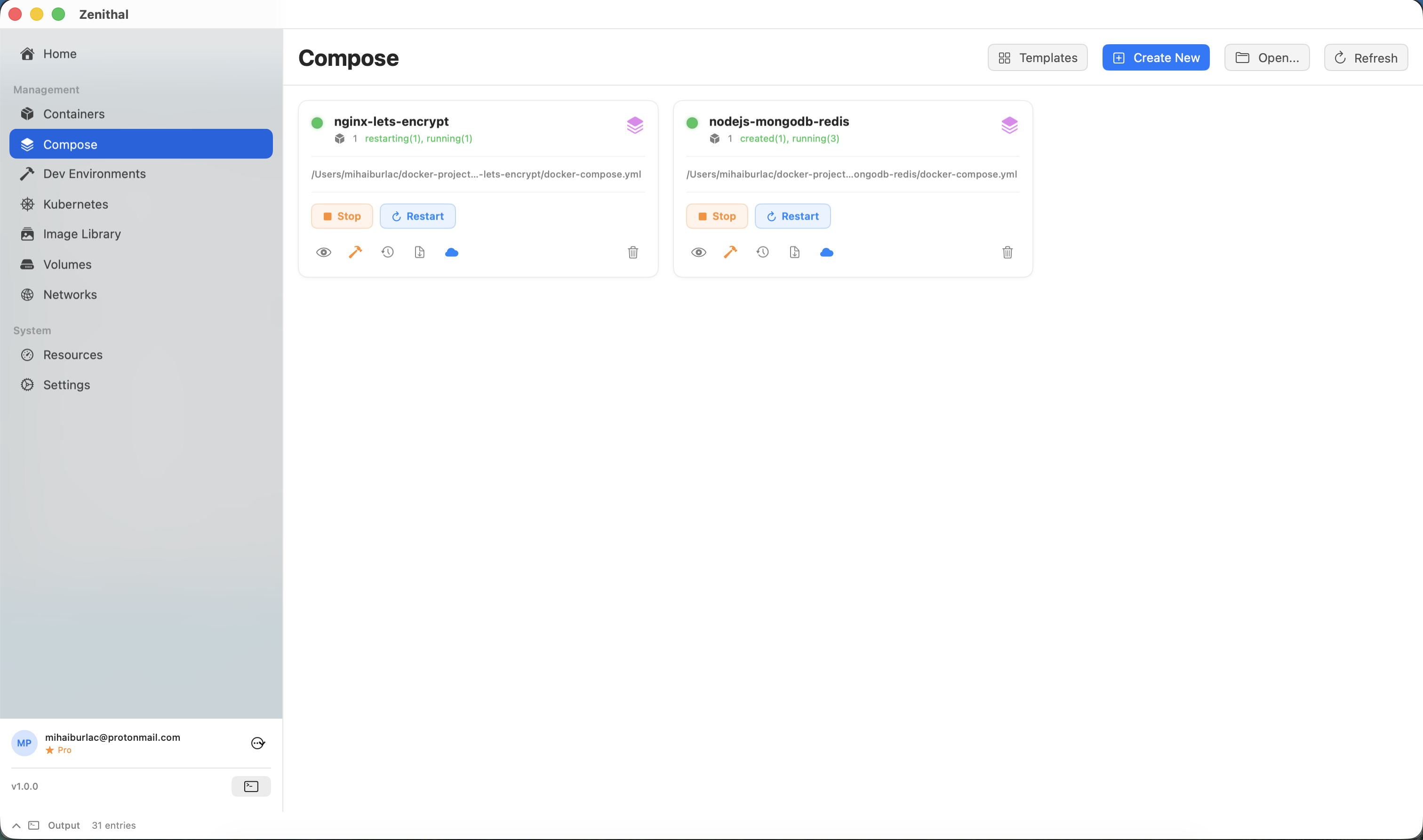Select the cloud icon on nodejs-mongodb-redis card

tap(827, 253)
